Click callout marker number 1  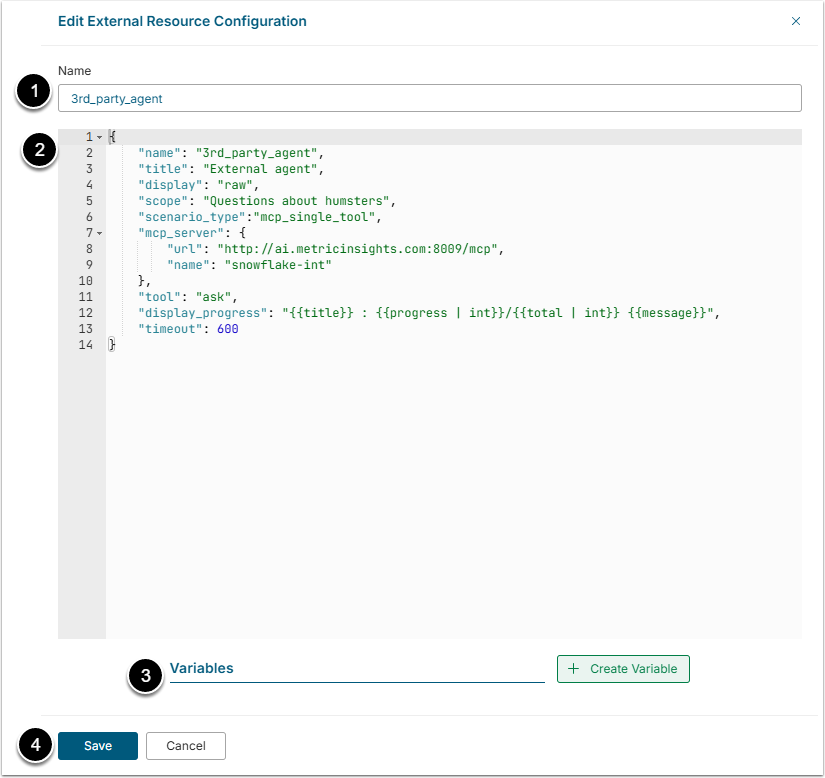point(35,94)
